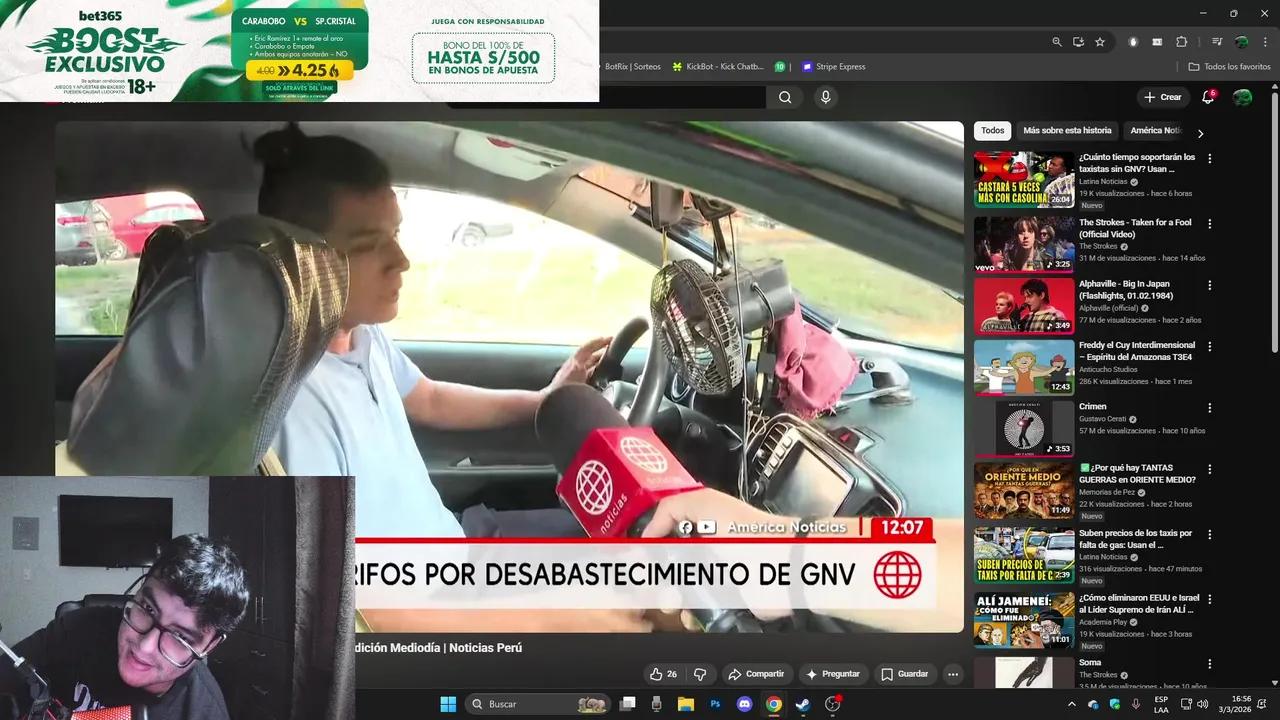Show more filter chips with right chevron
Image resolution: width=1280 pixels, height=720 pixels.
coord(1200,133)
